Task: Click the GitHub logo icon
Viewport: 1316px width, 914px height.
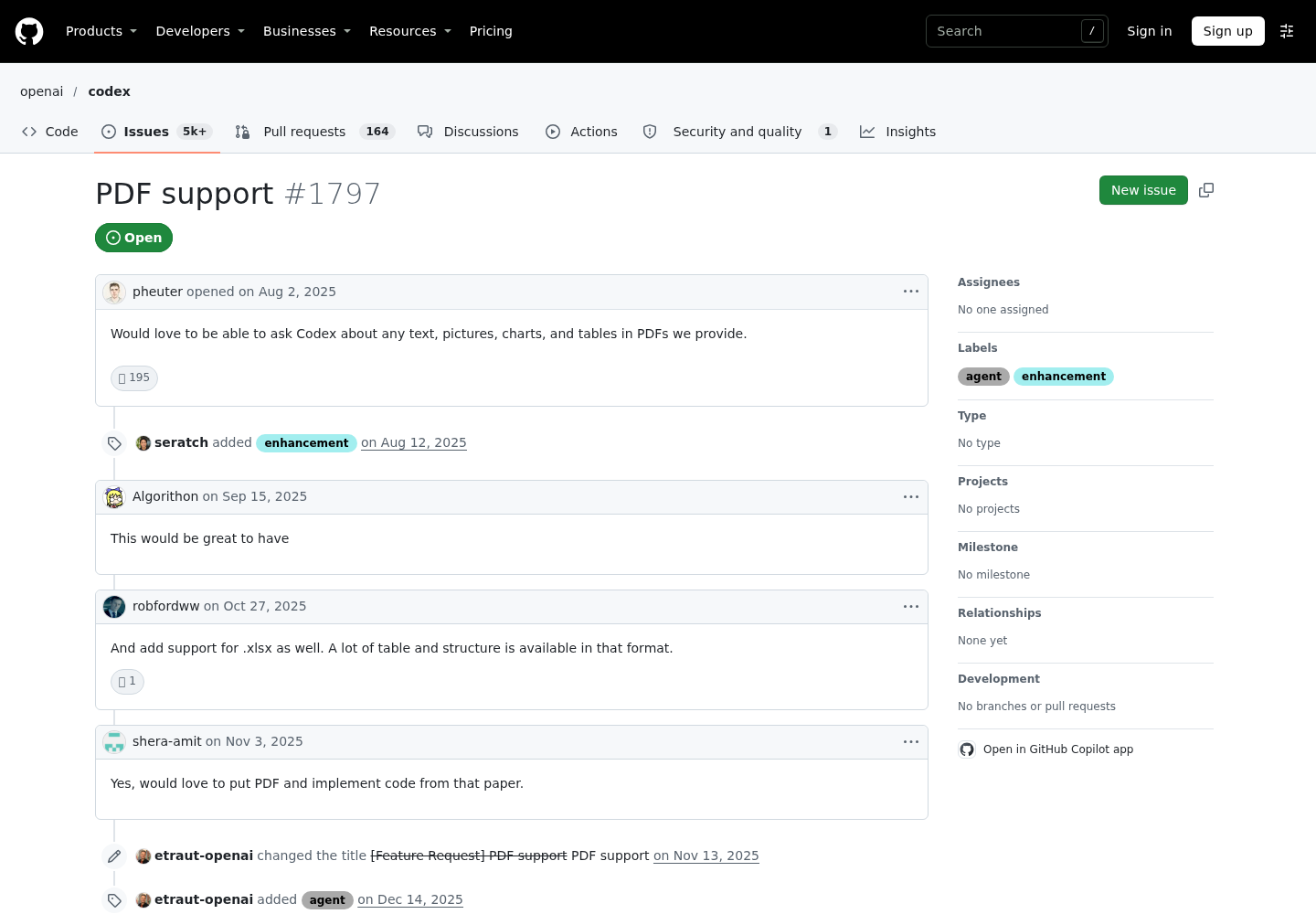Action: (29, 31)
